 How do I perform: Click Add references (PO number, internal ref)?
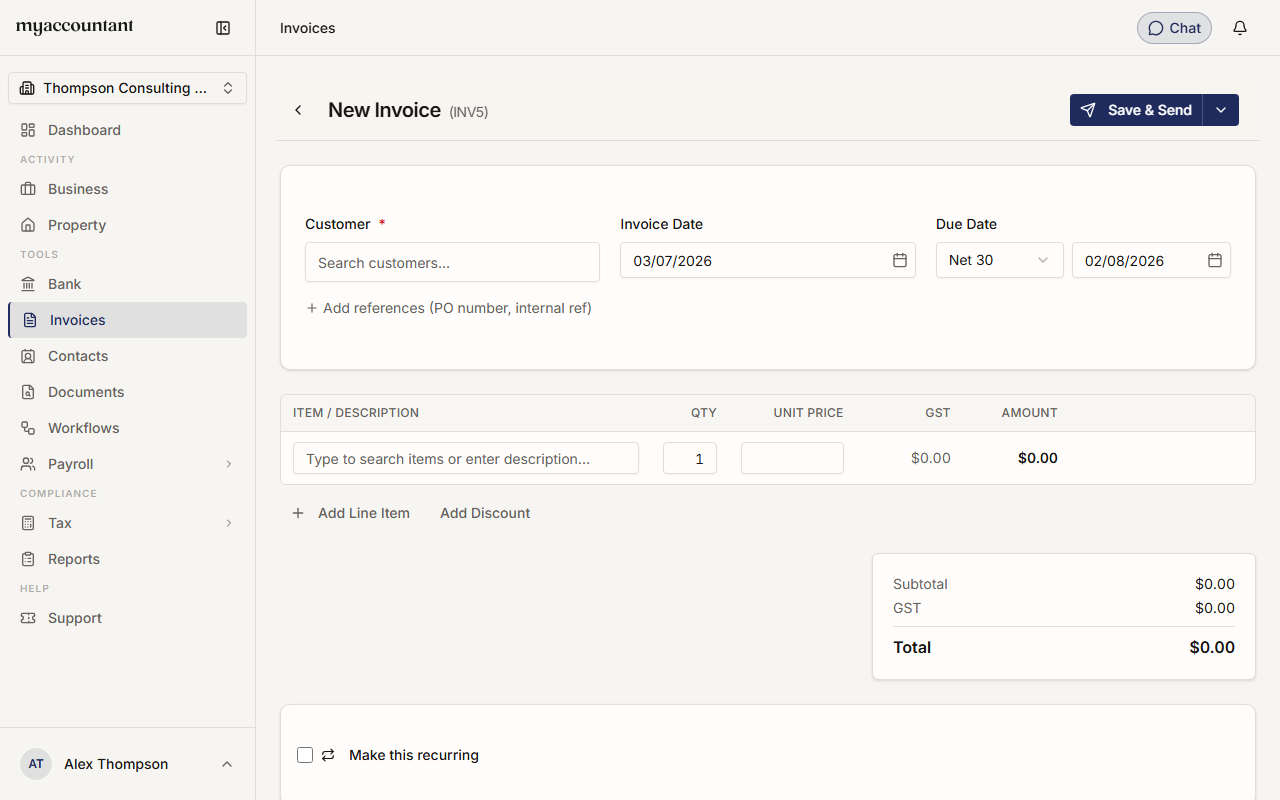[449, 308]
